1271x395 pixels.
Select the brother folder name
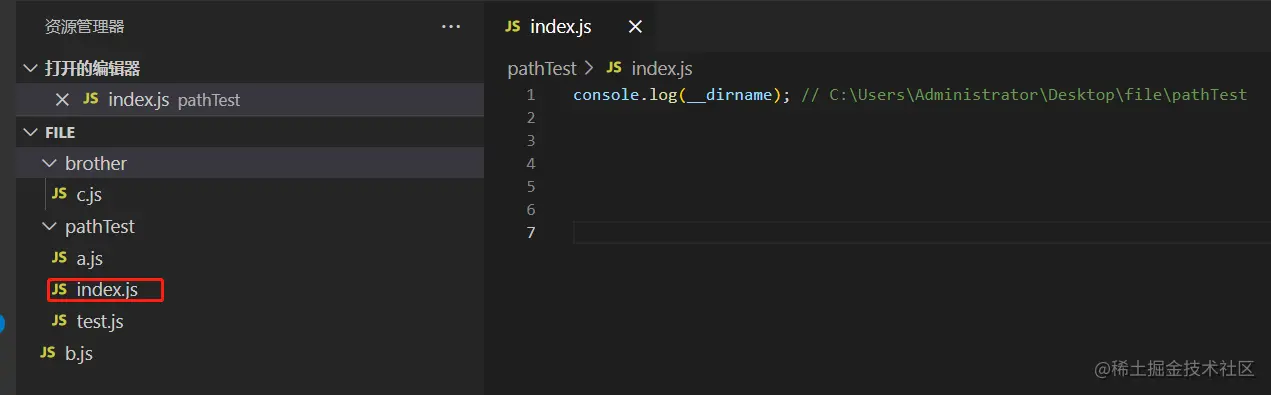coord(96,163)
